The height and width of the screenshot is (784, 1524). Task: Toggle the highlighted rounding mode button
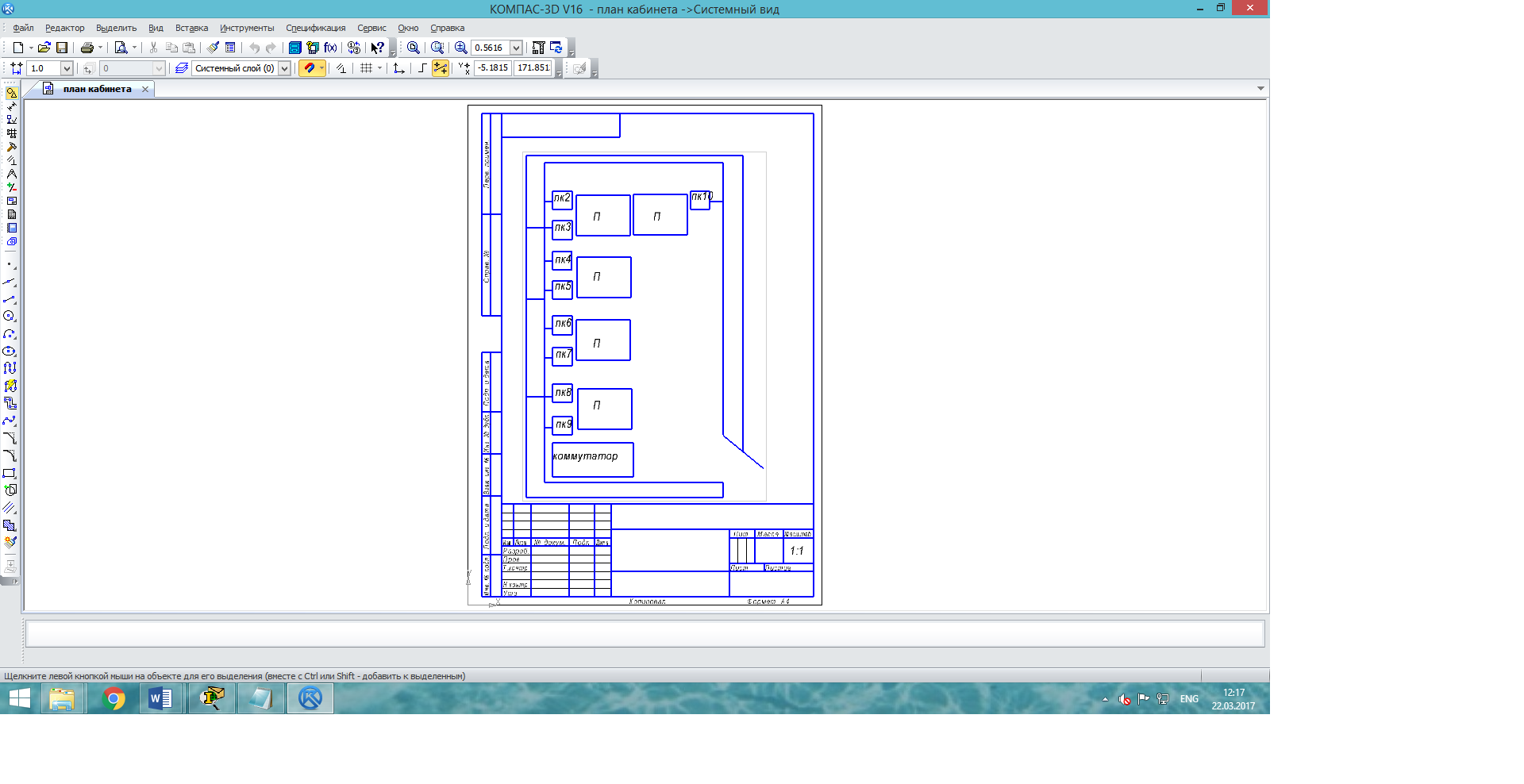click(440, 68)
